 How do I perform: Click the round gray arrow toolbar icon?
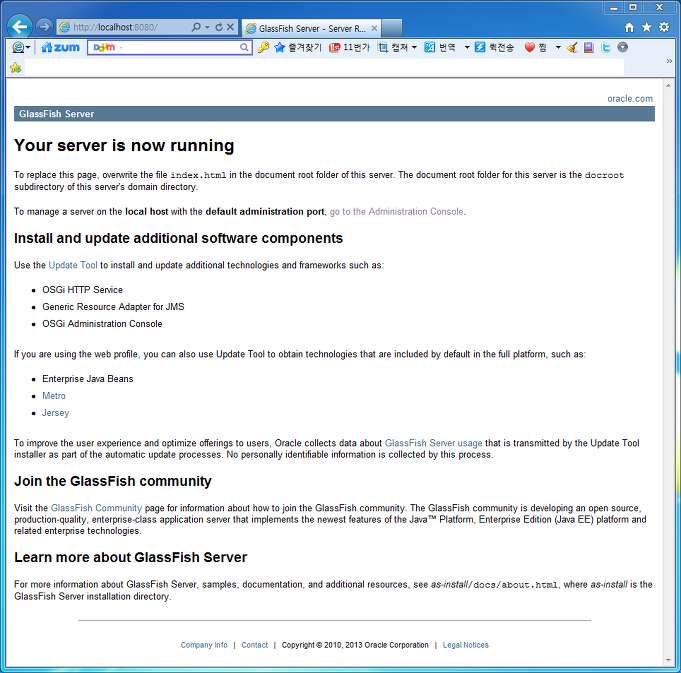click(622, 47)
